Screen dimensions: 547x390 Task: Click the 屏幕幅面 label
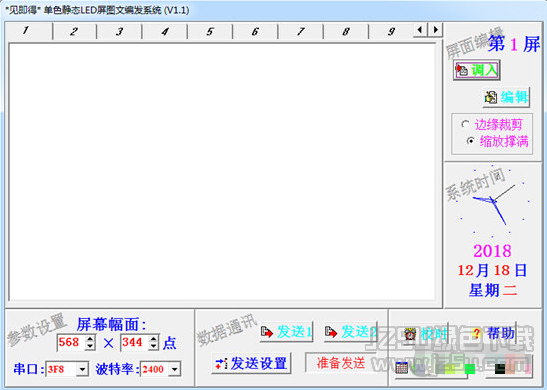click(x=111, y=324)
